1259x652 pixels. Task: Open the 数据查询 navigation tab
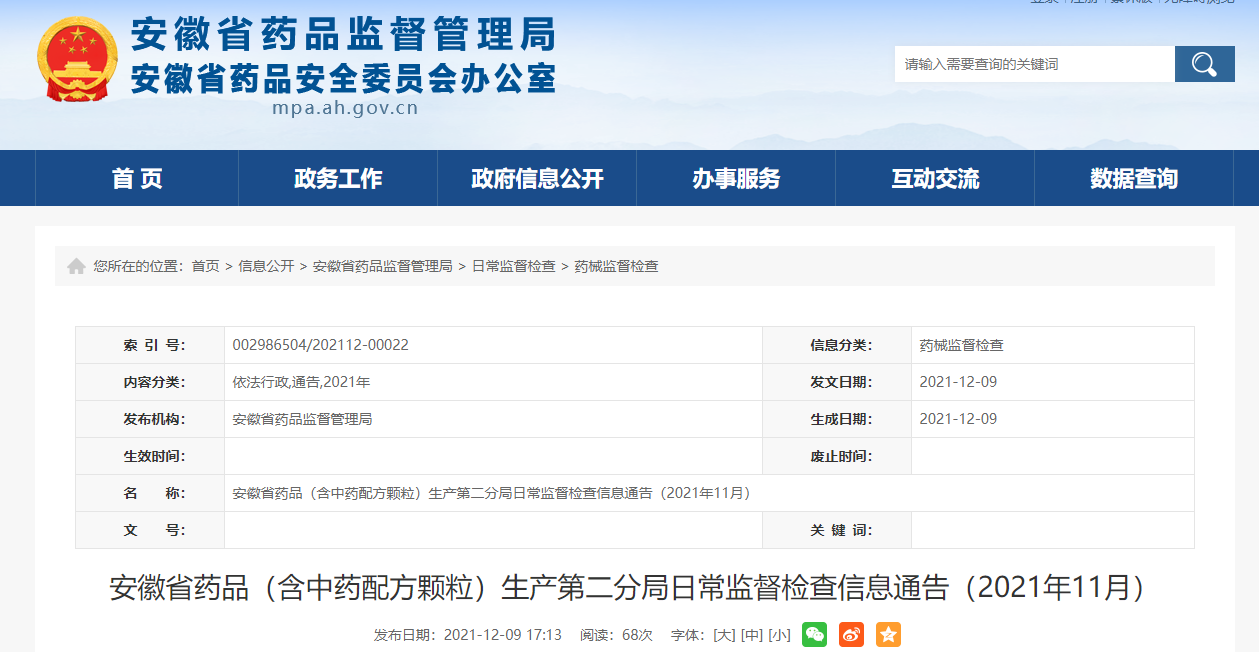coord(1134,178)
